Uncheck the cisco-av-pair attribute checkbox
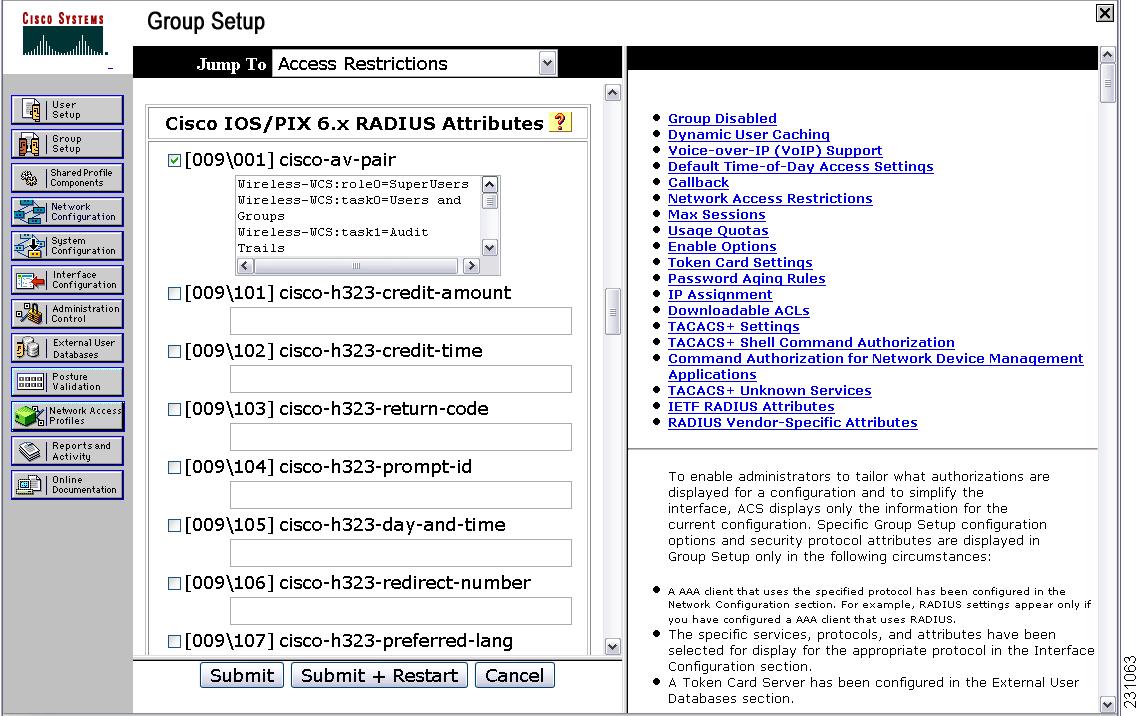 174,160
